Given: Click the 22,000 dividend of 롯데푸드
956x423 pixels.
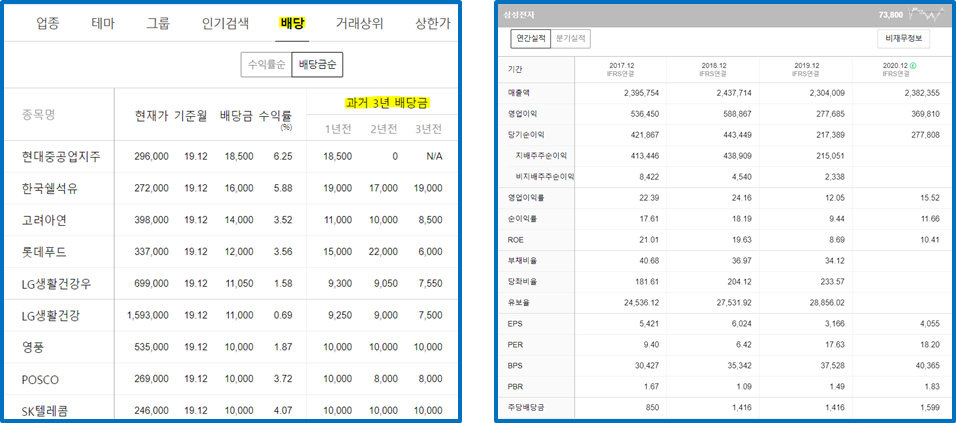Looking at the screenshot, I should click(383, 252).
